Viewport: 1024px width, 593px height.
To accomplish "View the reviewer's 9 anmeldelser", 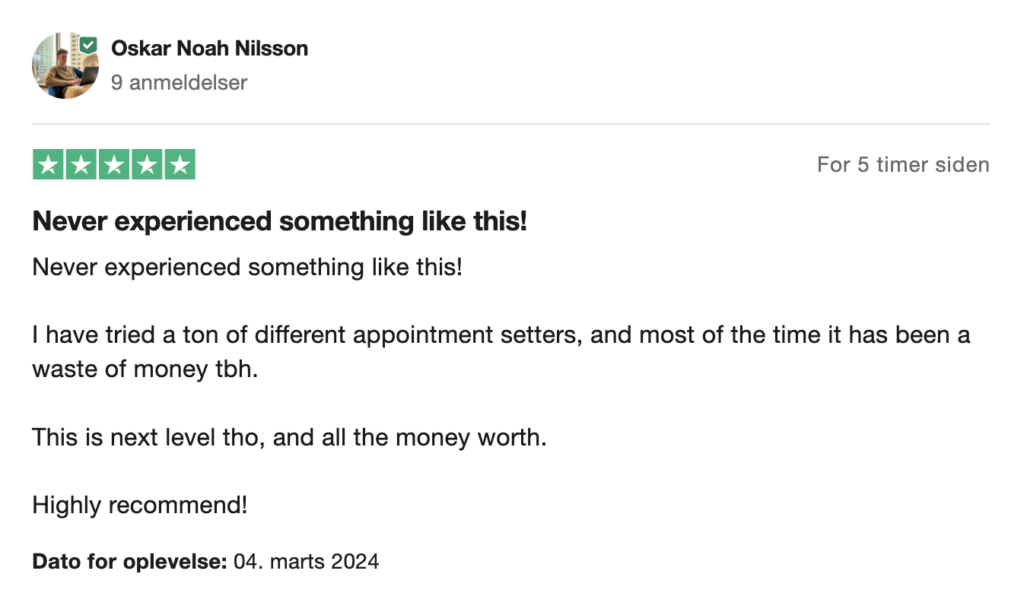I will pyautogui.click(x=179, y=83).
